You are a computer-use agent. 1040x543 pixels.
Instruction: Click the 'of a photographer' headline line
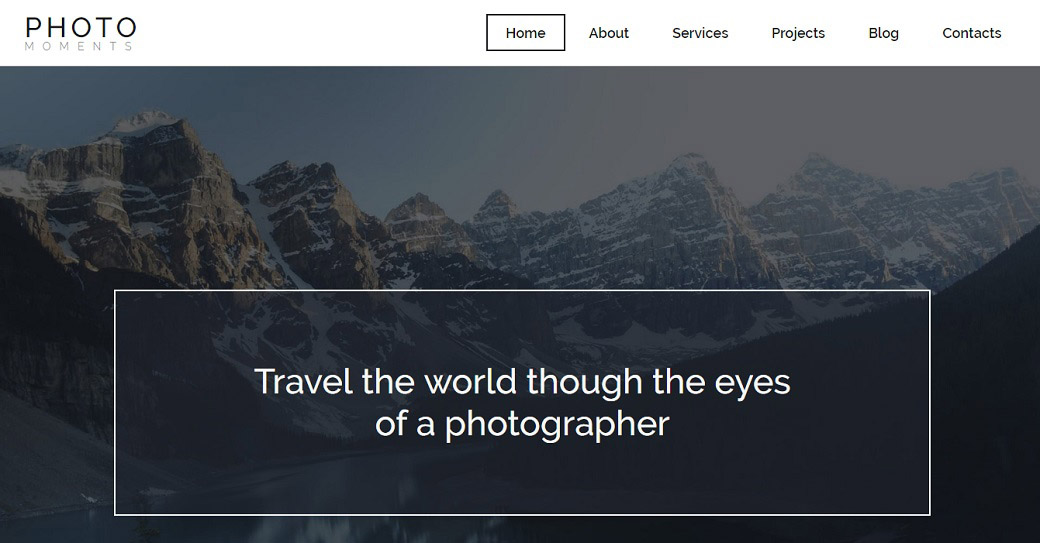[523, 424]
